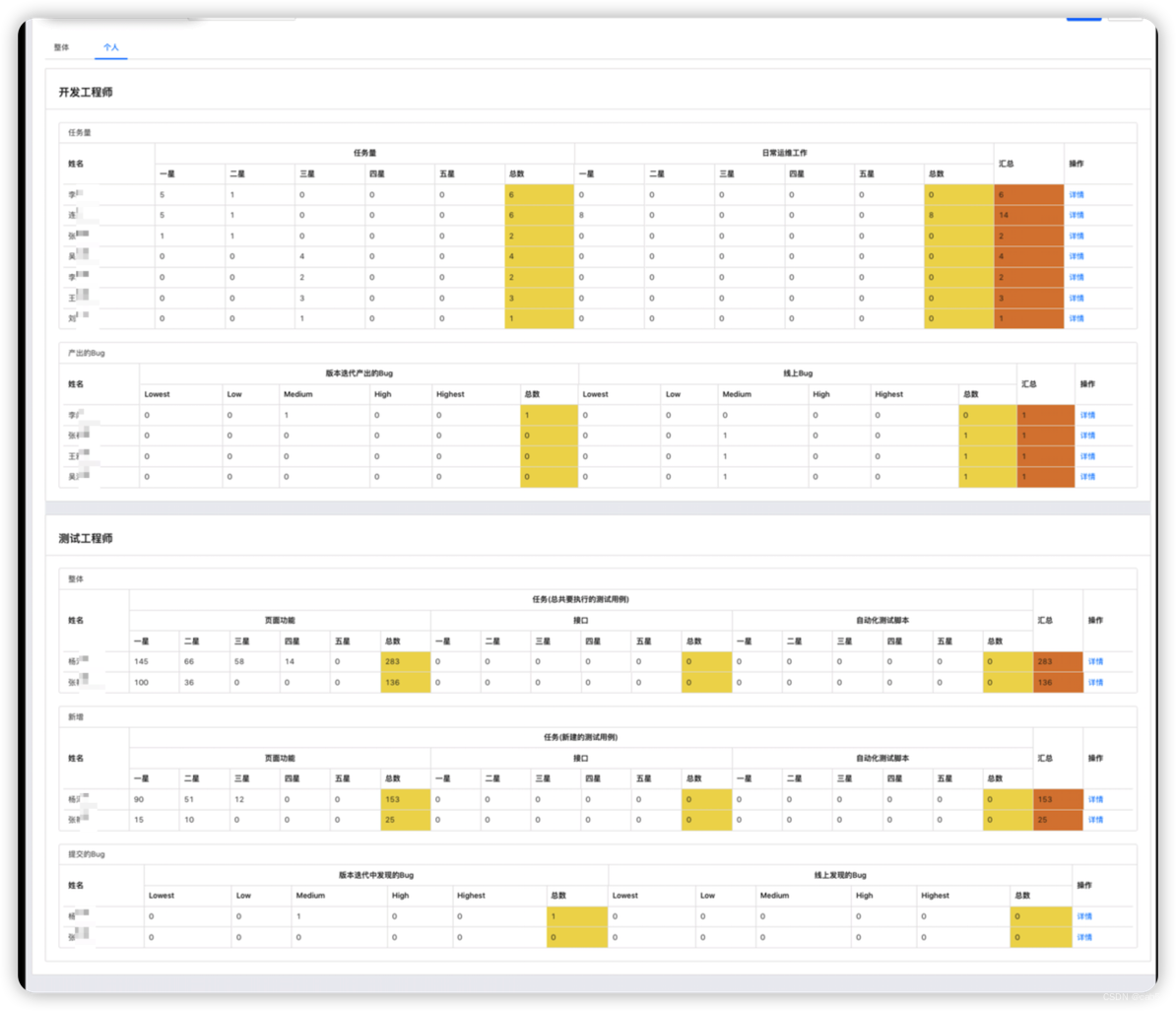The width and height of the screenshot is (1176, 1011).
Task: Click the yellow 总数 cell showing 283
Action: pyautogui.click(x=405, y=661)
